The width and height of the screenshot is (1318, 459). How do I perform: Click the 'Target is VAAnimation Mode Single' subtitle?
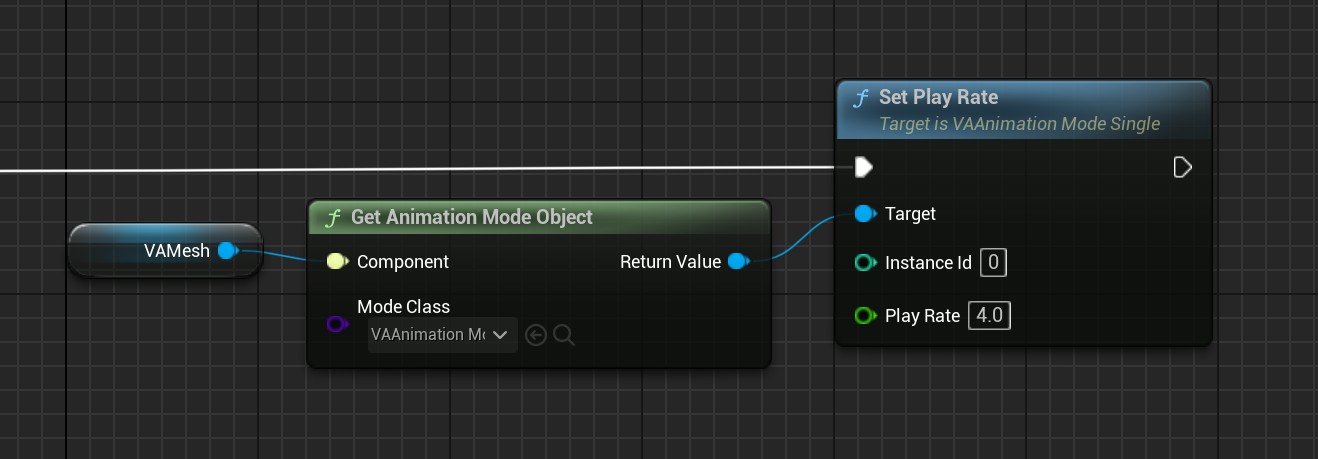point(1019,123)
